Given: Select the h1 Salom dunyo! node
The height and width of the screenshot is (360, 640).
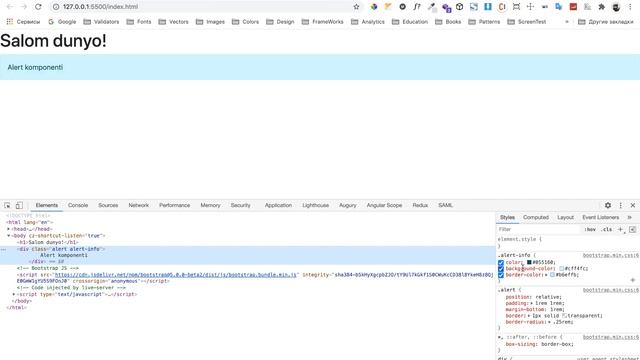Looking at the screenshot, I should pos(48,242).
